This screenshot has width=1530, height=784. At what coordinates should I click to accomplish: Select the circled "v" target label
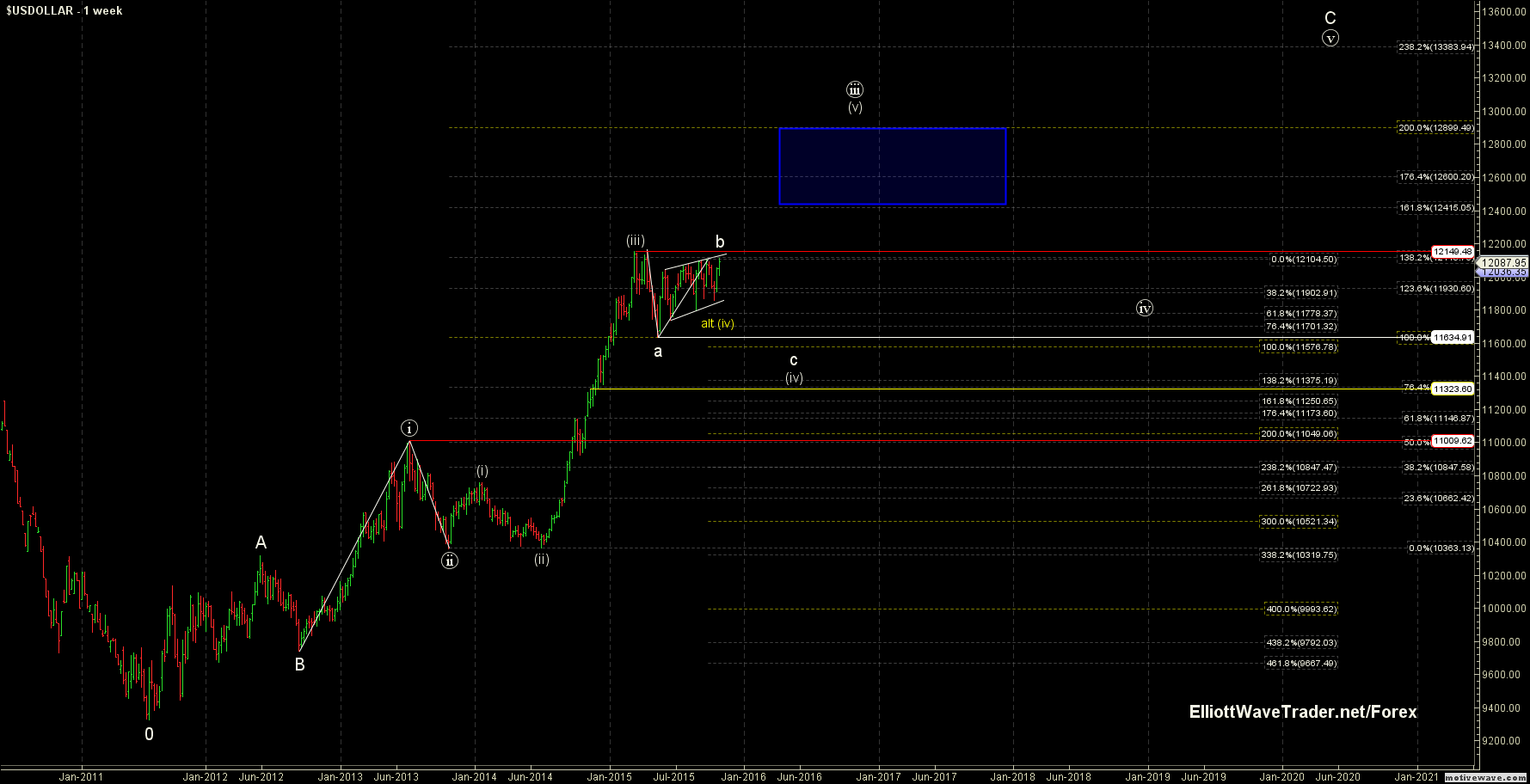click(x=1330, y=38)
